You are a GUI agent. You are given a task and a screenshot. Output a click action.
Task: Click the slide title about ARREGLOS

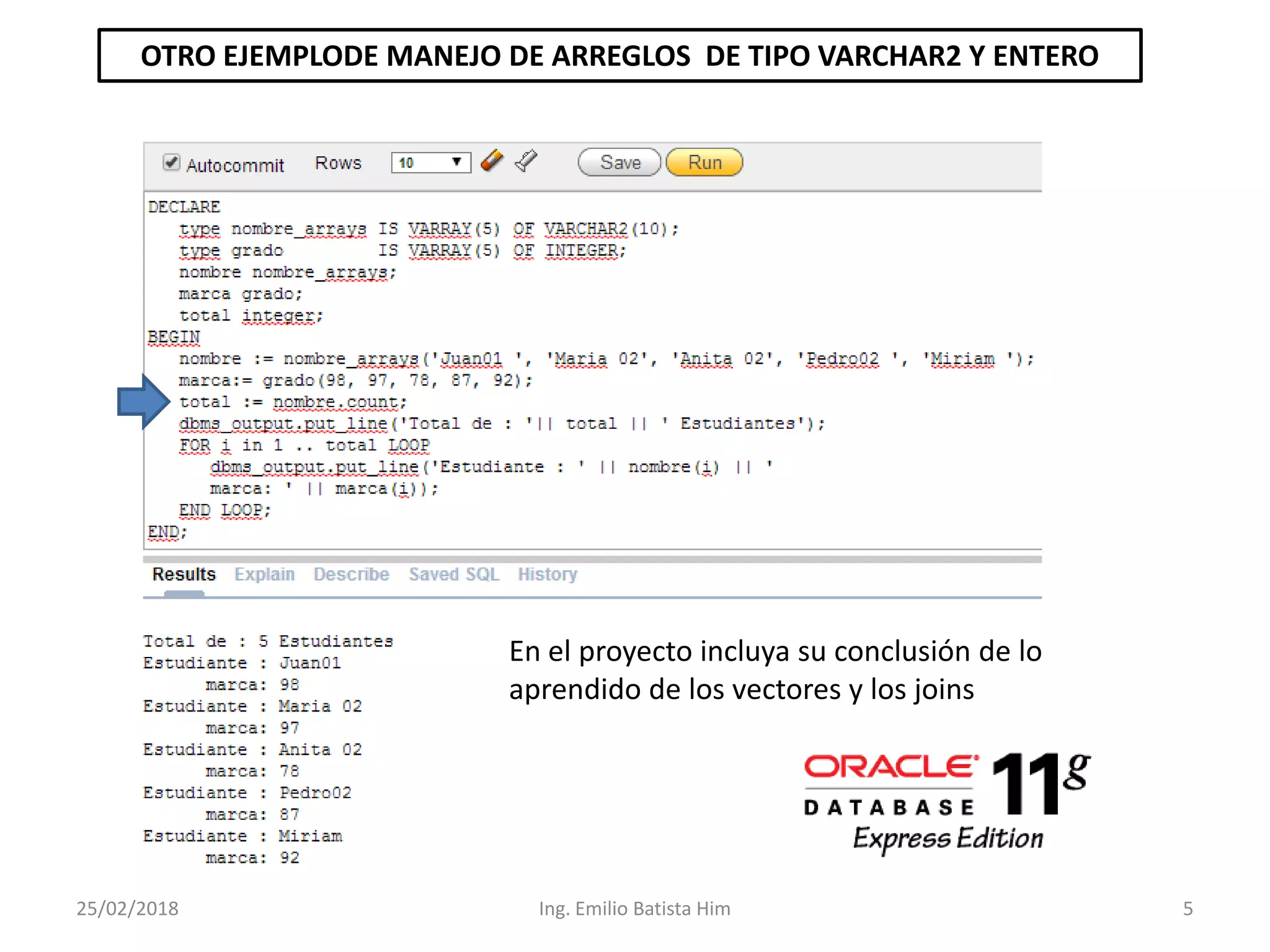[619, 56]
